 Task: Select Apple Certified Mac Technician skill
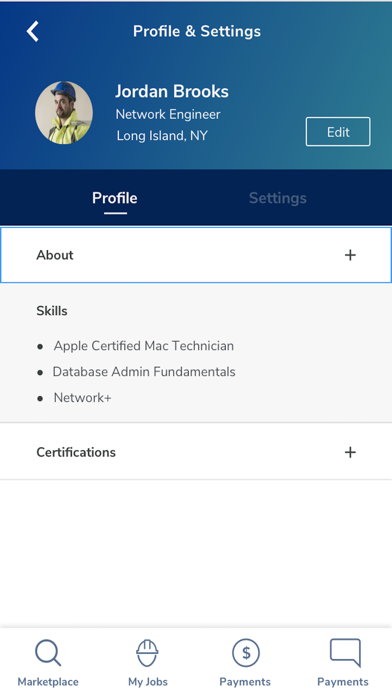(x=143, y=346)
